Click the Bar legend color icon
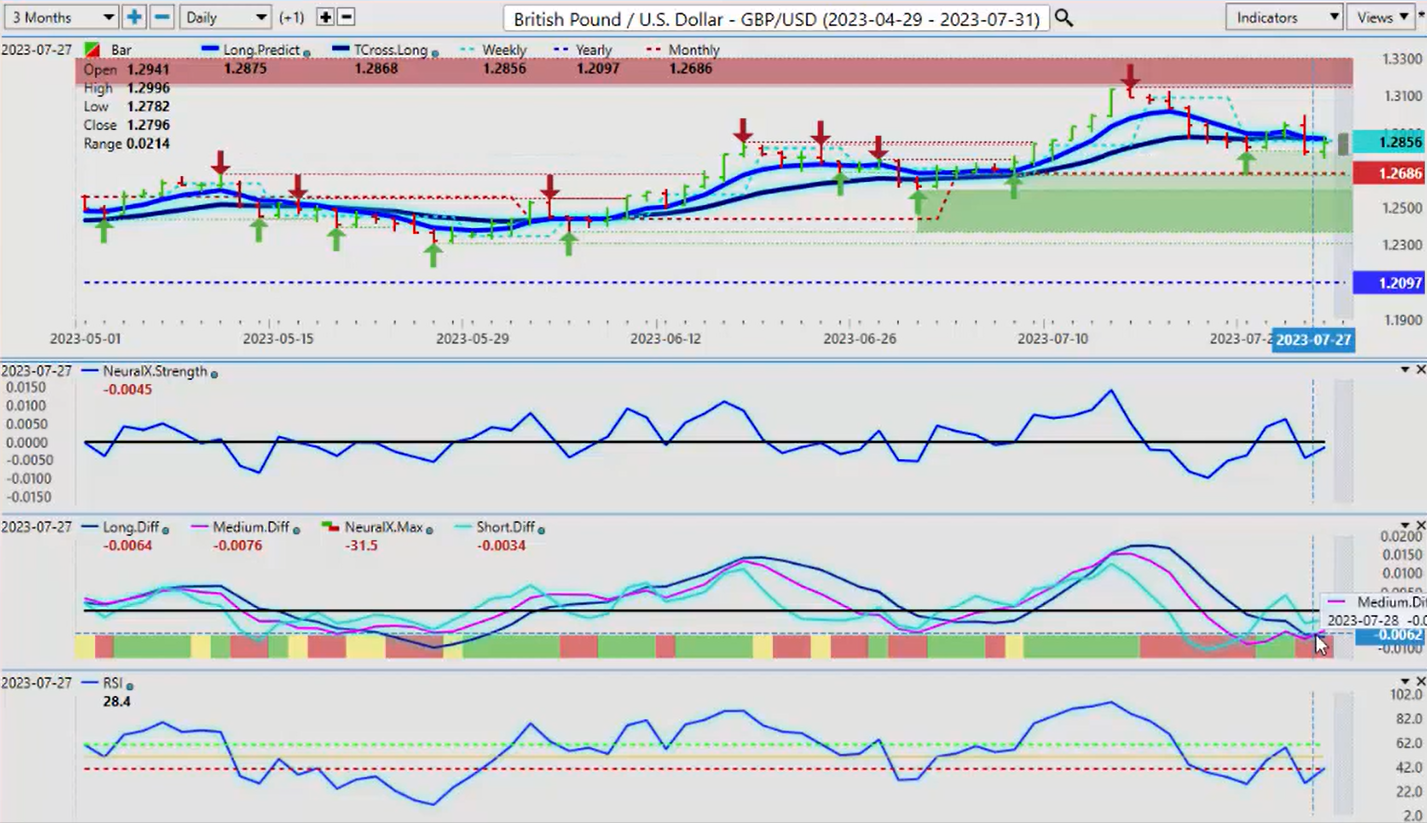The image size is (1427, 823). coord(93,50)
